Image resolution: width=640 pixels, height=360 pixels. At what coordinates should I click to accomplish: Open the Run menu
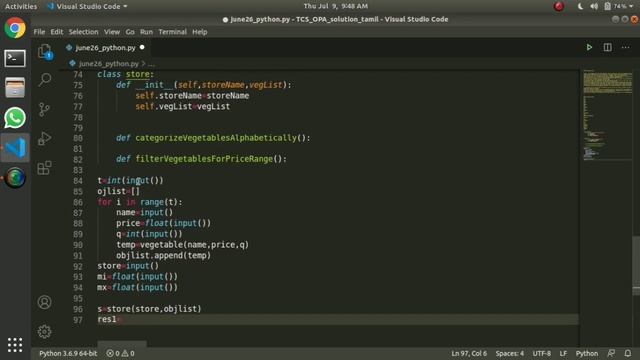click(146, 32)
